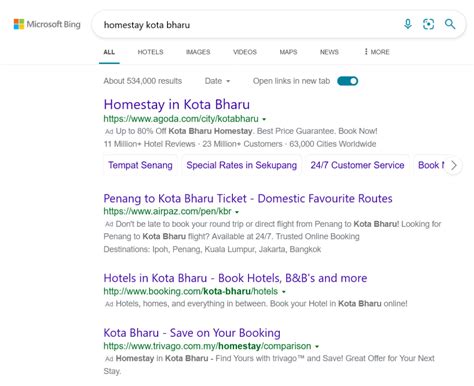Expand dropdown arrow next to airpaz URL
This screenshot has height=386, width=474.
pyautogui.click(x=237, y=212)
